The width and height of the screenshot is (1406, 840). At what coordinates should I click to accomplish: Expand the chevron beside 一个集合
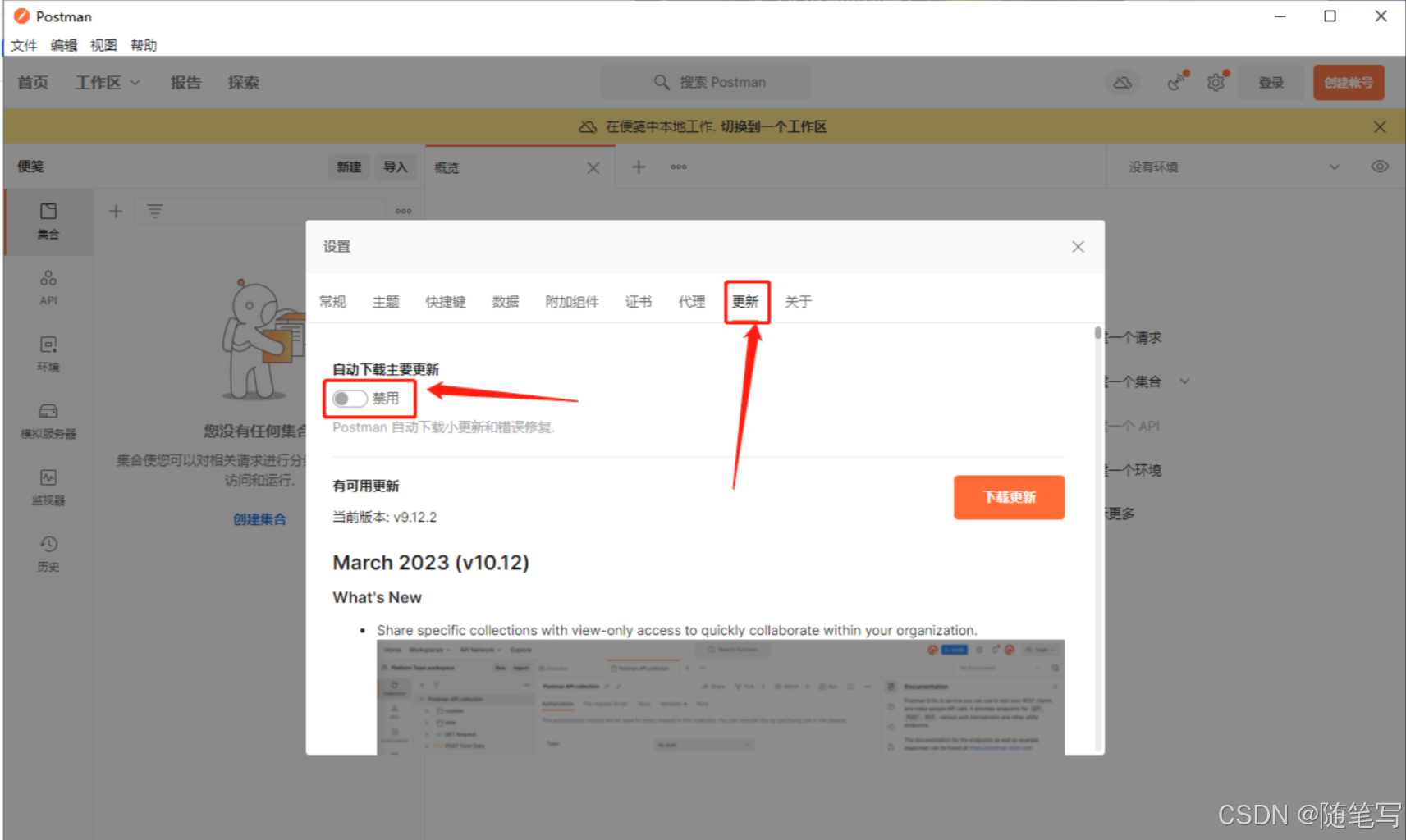tap(1184, 381)
